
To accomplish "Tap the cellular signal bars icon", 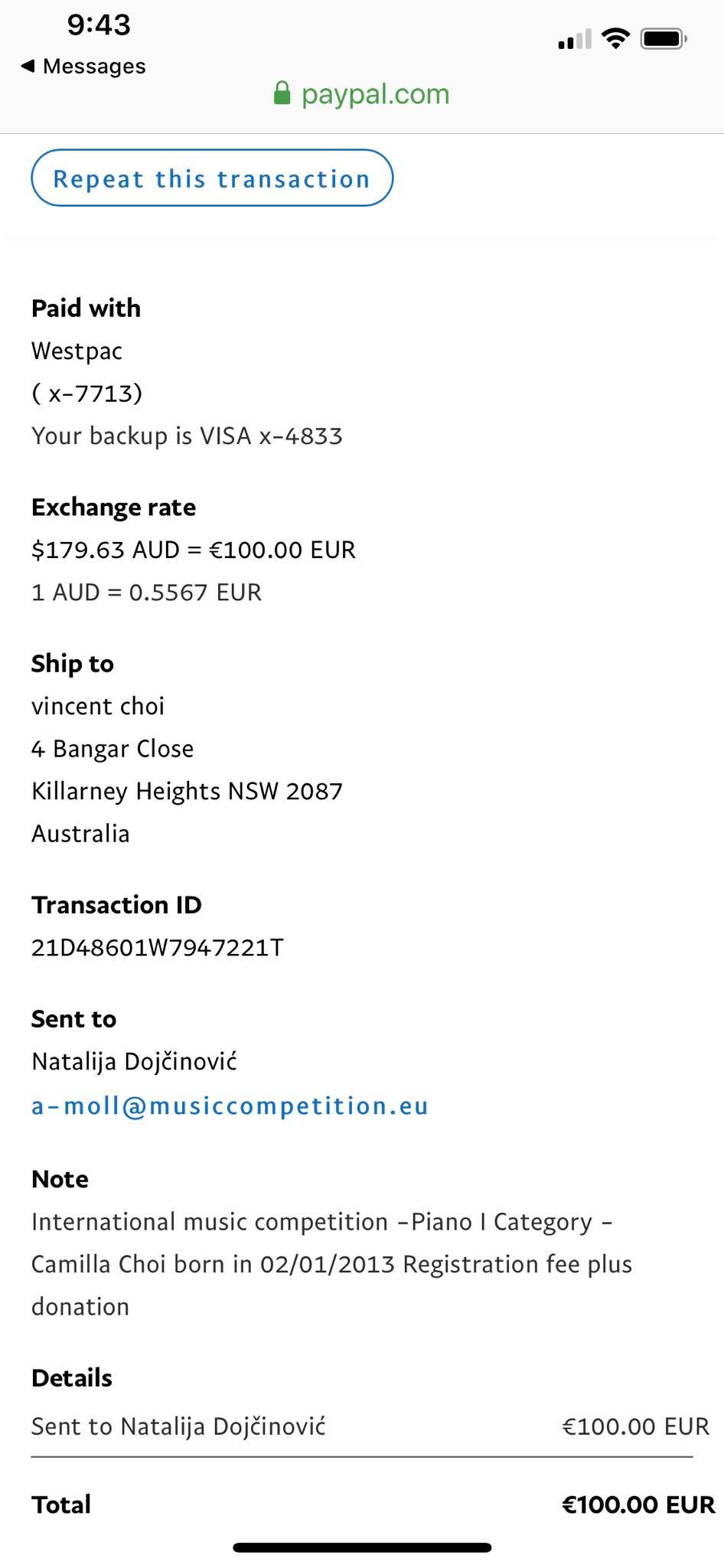I will coord(575,39).
